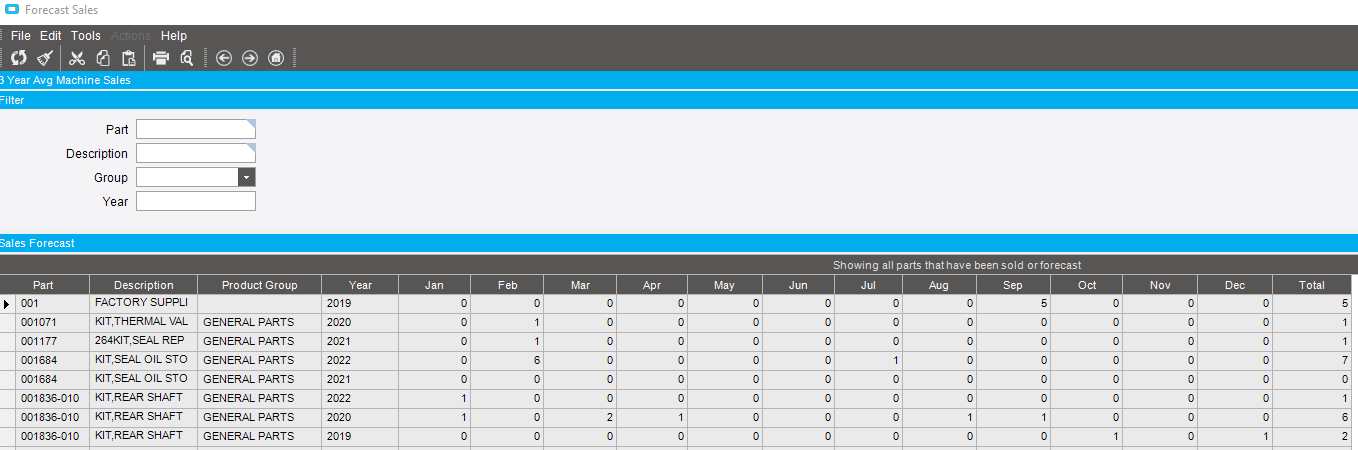Click the Clear broom icon
This screenshot has width=1358, height=450.
click(x=45, y=58)
